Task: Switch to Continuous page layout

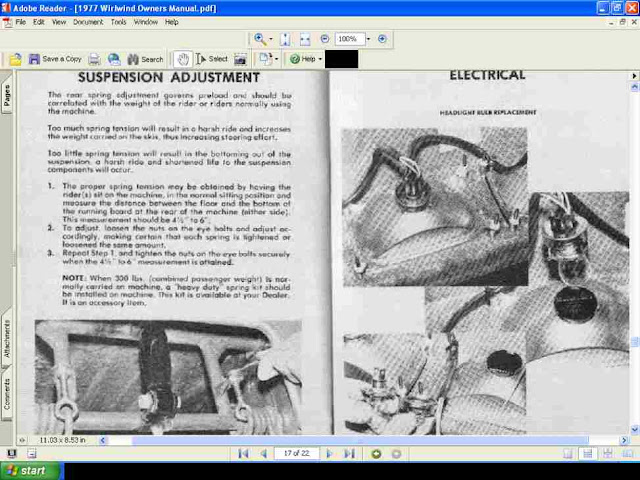Action: (x=588, y=453)
